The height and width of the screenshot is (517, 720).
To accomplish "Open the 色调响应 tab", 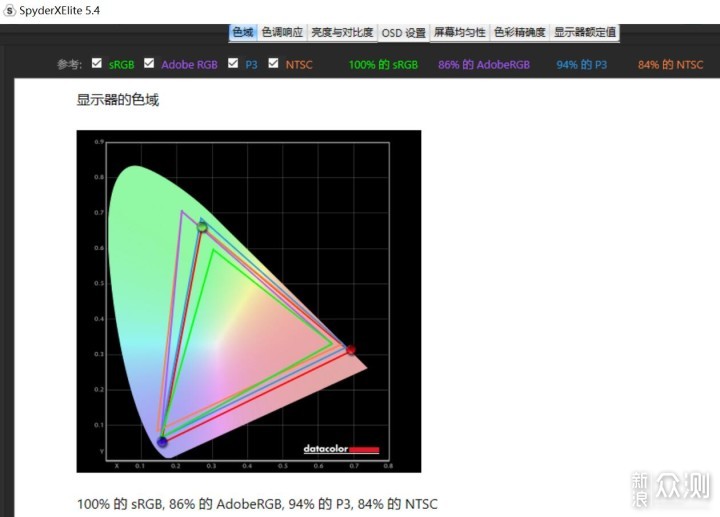I will click(x=282, y=32).
